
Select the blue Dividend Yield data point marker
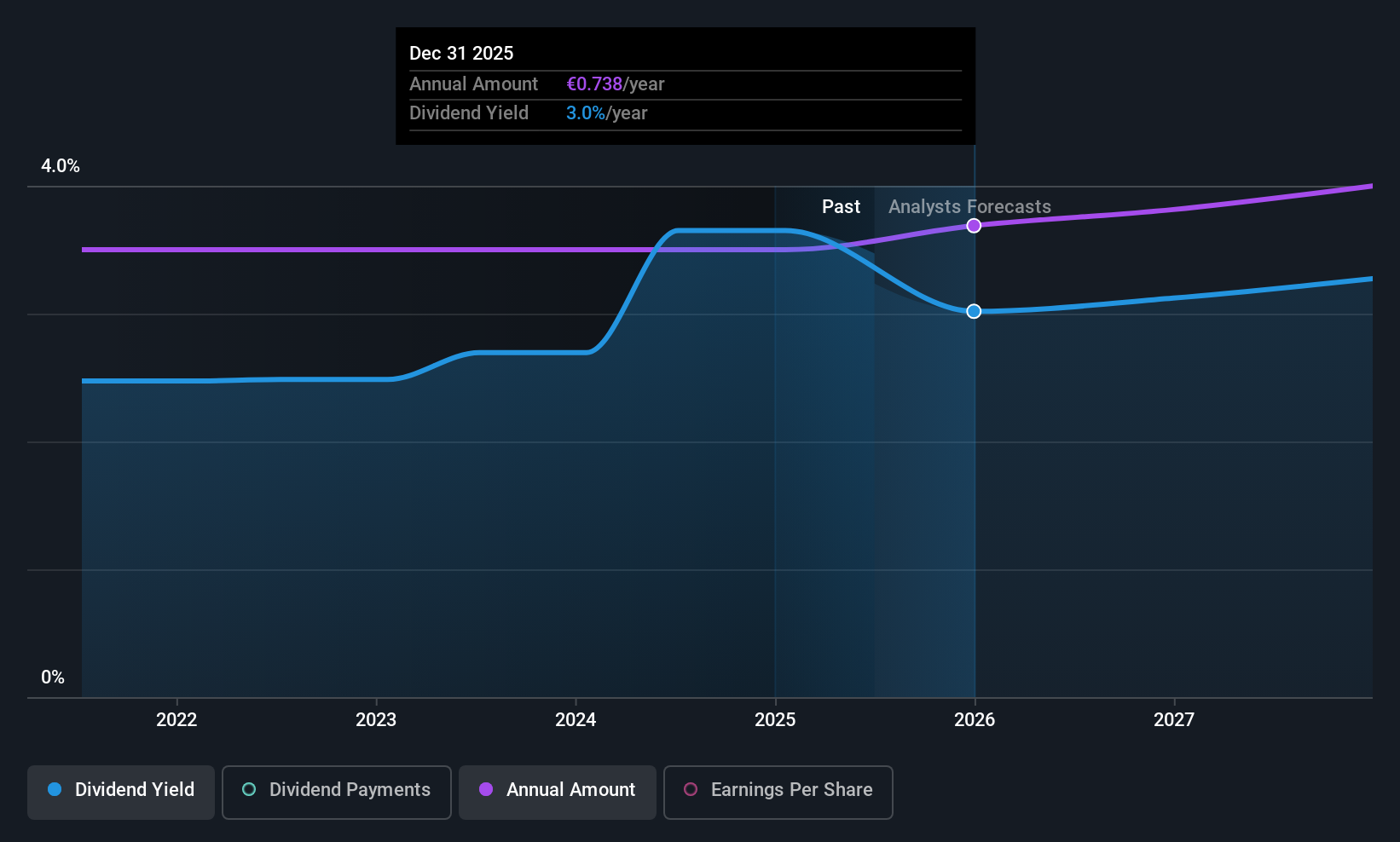[x=974, y=311]
